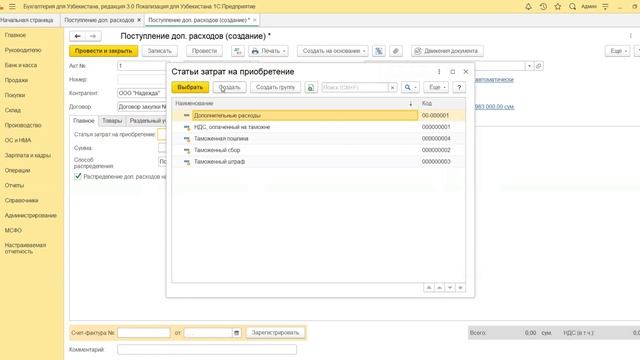This screenshot has height=360, width=640.
Task: Open the history clock icon
Action: click(x=543, y=7)
